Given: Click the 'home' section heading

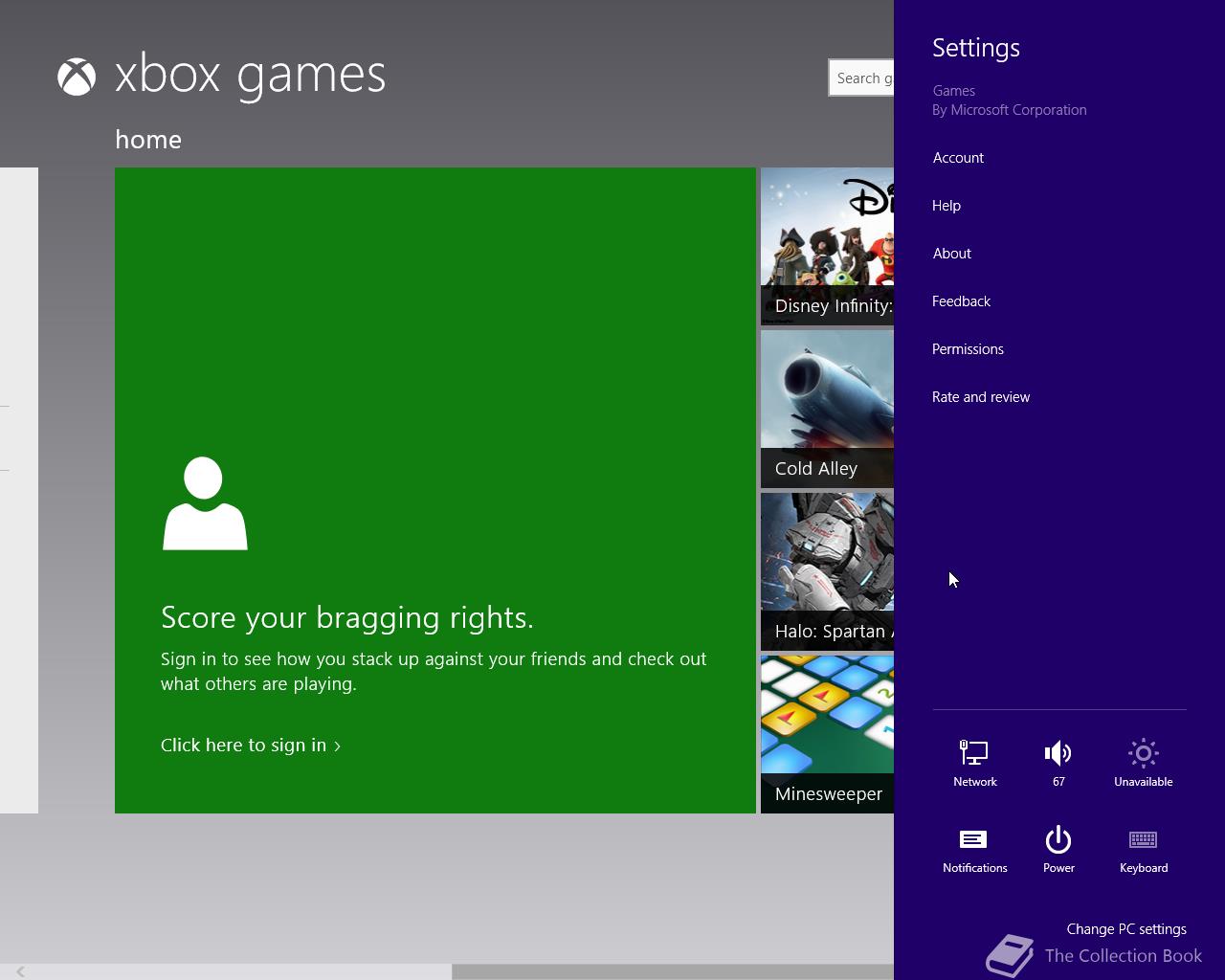Looking at the screenshot, I should (x=148, y=140).
